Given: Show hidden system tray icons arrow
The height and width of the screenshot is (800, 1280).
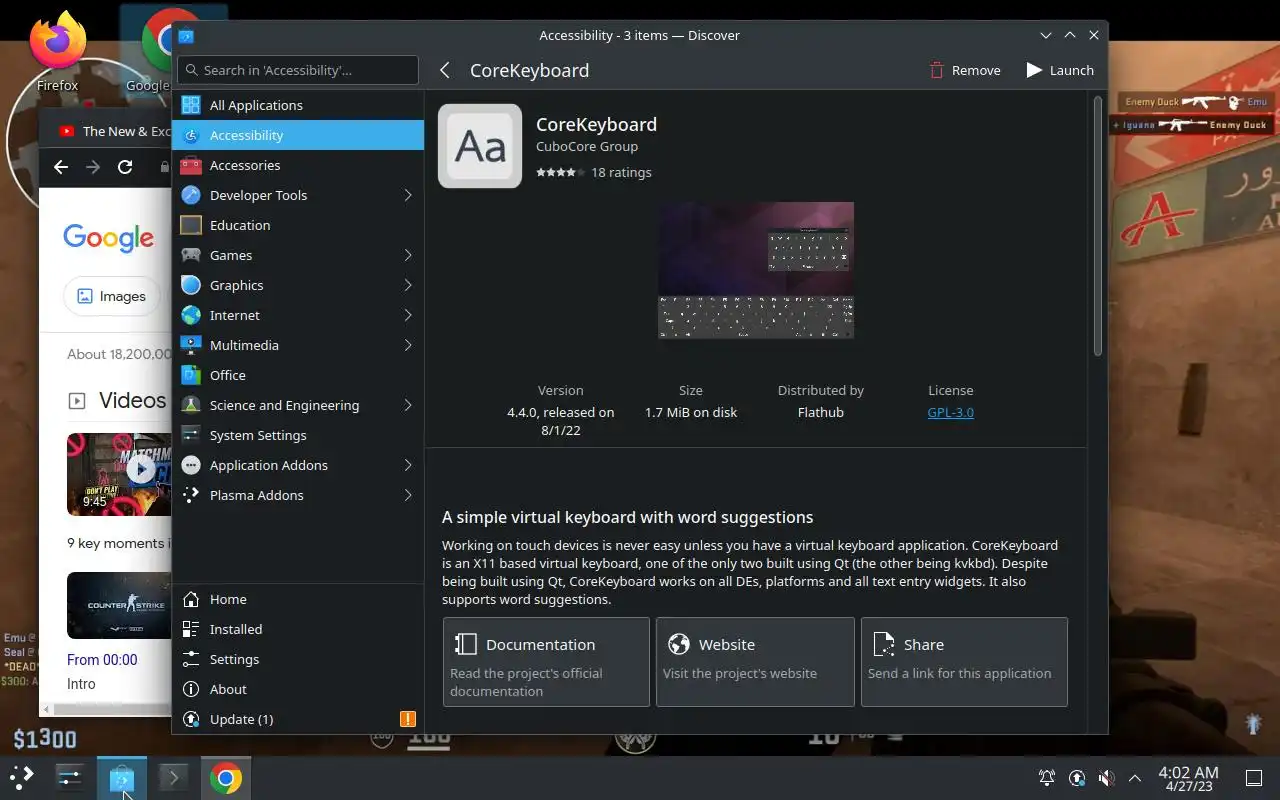Looking at the screenshot, I should [1135, 778].
